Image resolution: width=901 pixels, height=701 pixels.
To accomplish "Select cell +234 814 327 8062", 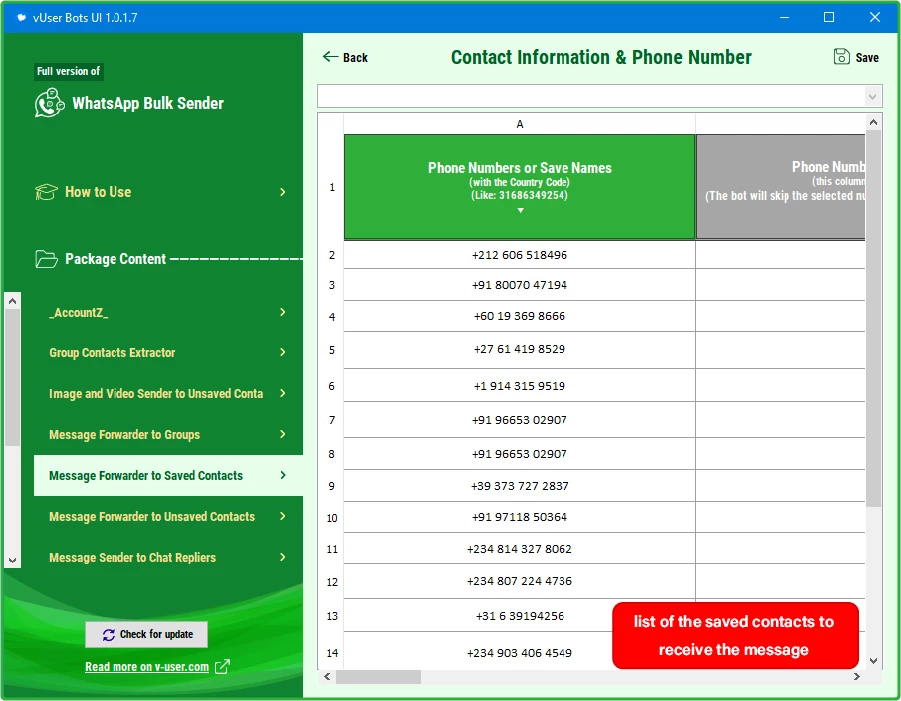I will tap(519, 549).
